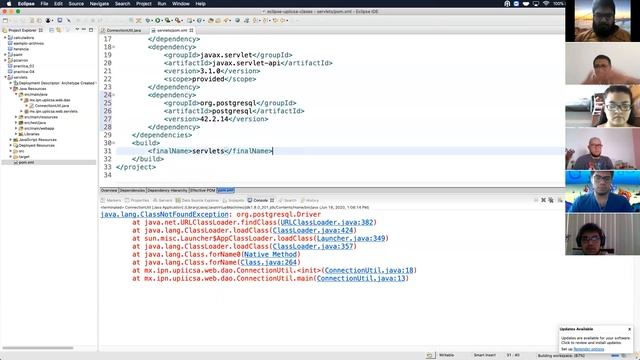Open the URLClassLoader.java:382 stack link
Image resolution: width=640 pixels, height=360 pixels.
click(327, 222)
